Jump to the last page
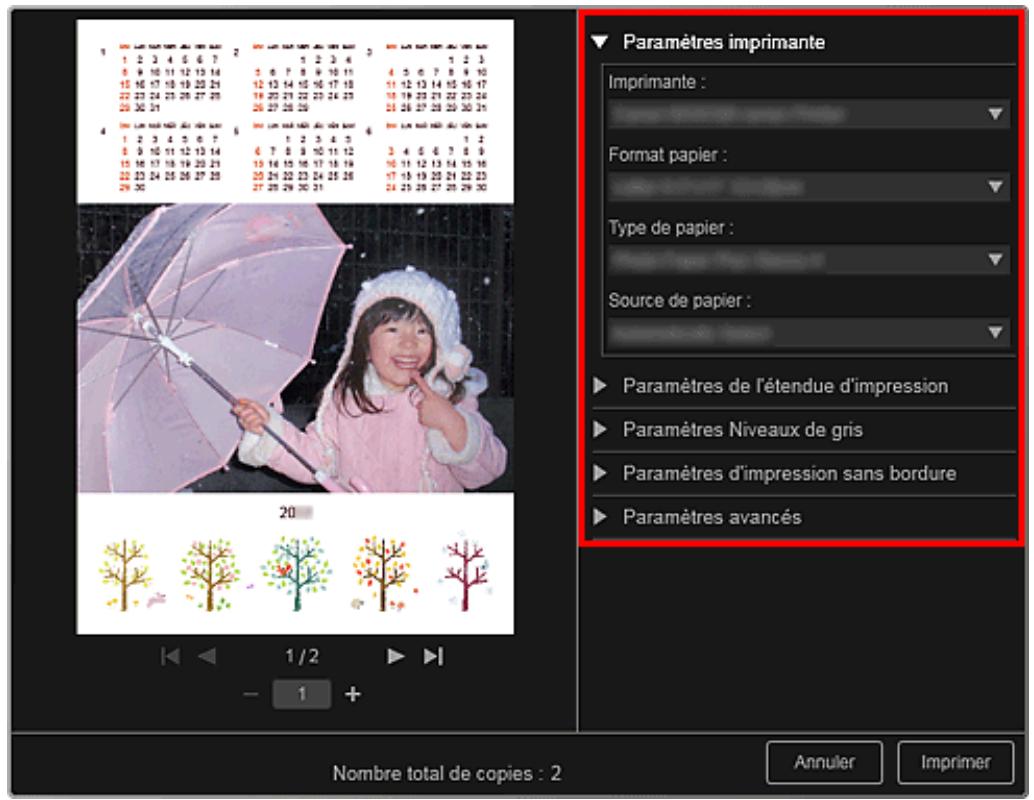 coord(432,656)
